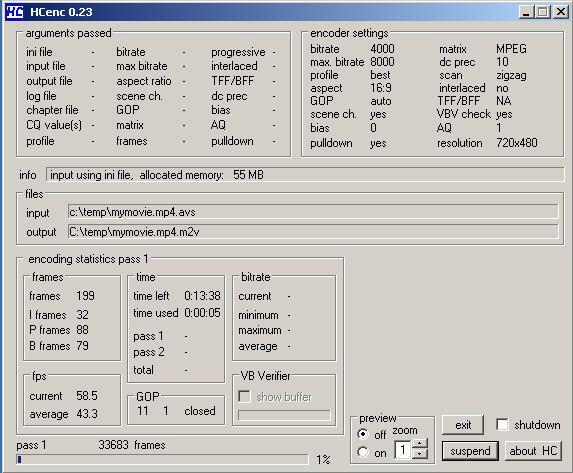
Task: Click the exit button
Action: pos(463,425)
